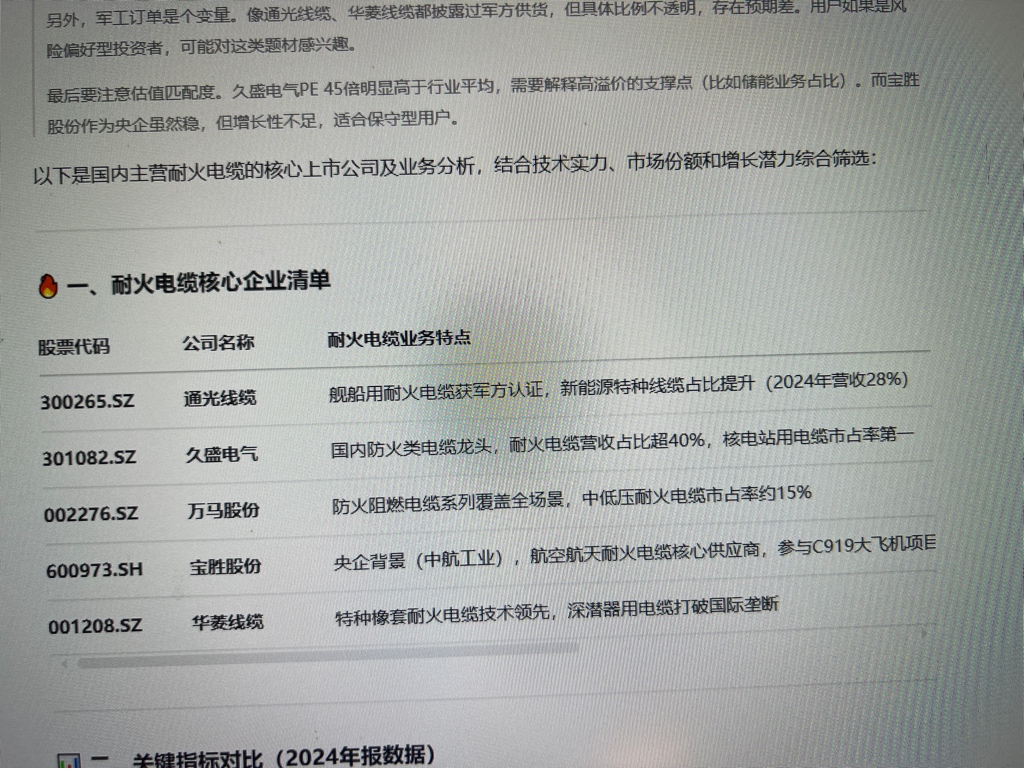The width and height of the screenshot is (1024, 769).
Task: Click the left arrow of the table scrollbar
Action: point(64,664)
